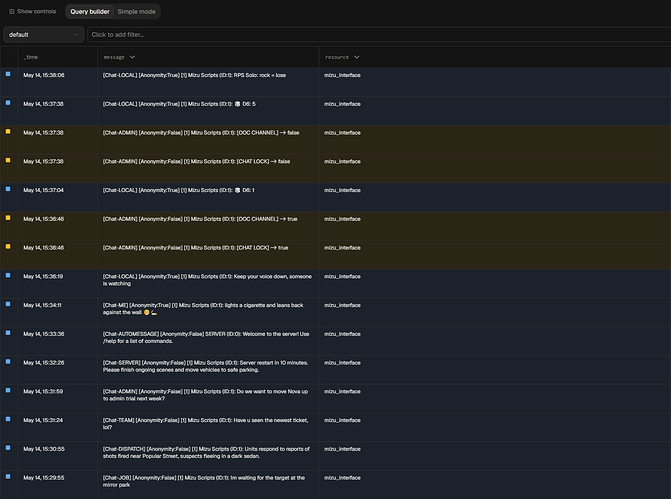Screen dimensions: 671x499
Task: Select the newest ticket Chat-TEAM message
Action: click(205, 424)
